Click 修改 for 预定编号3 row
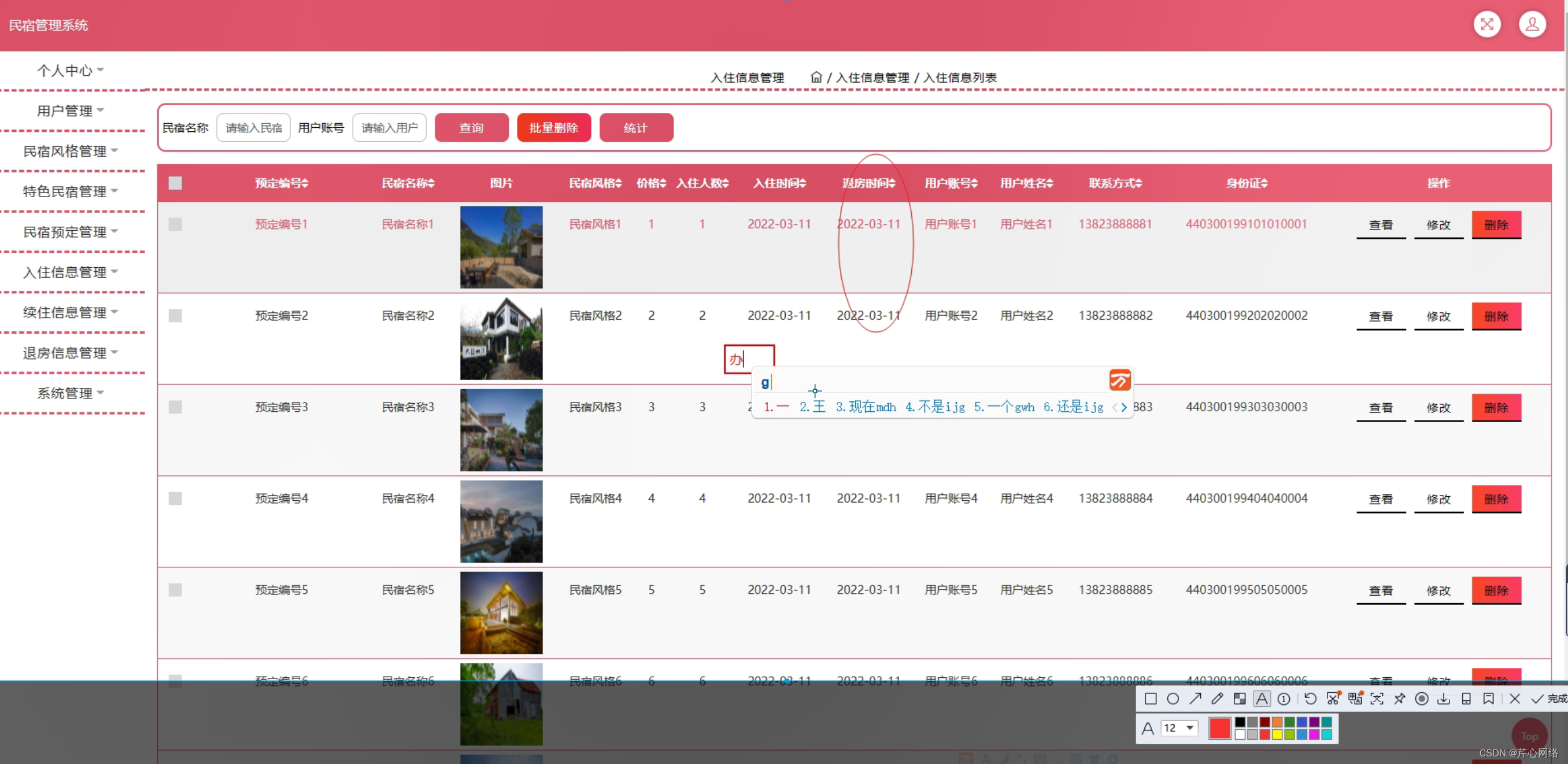 (x=1438, y=407)
